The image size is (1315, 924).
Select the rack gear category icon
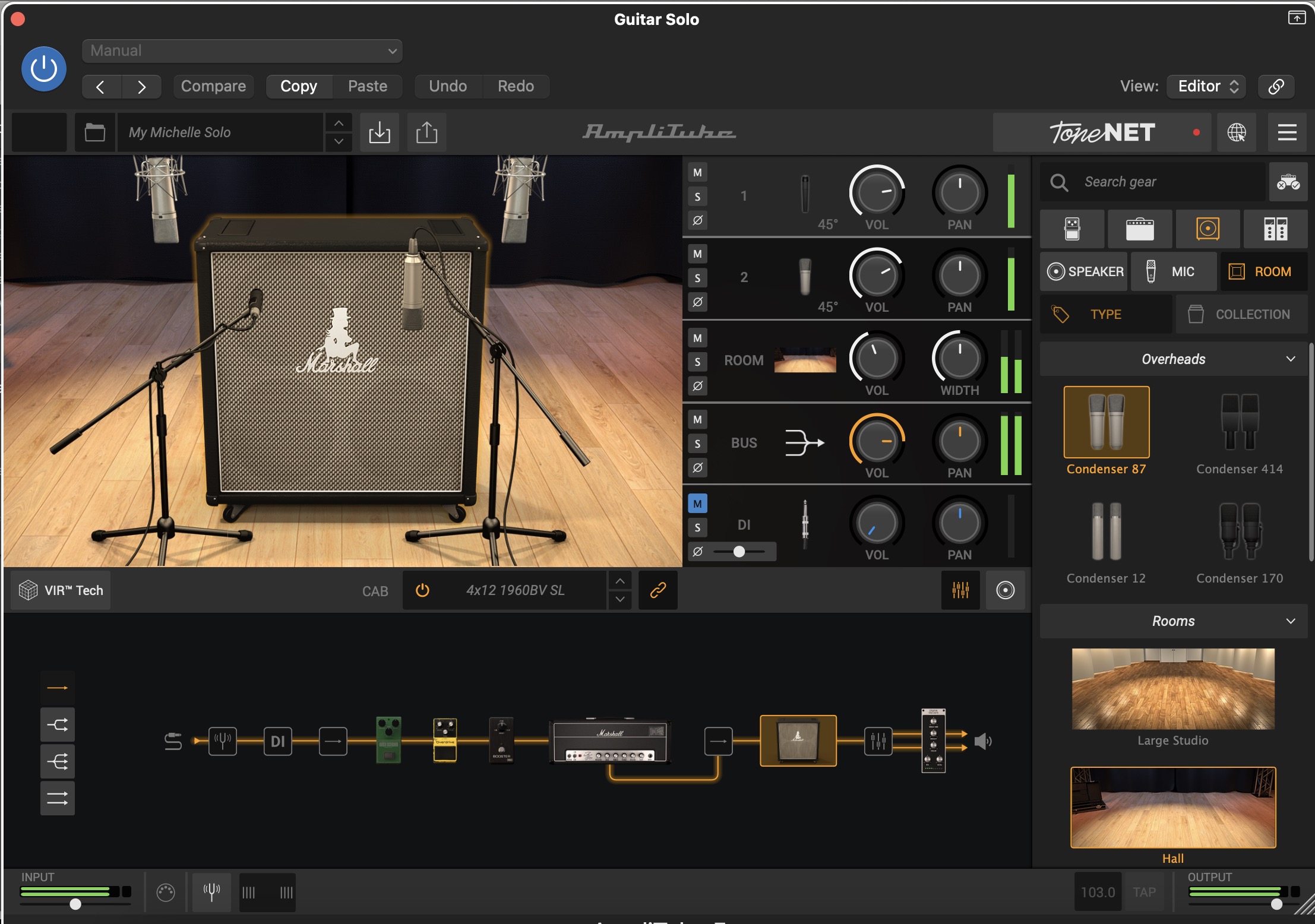1275,229
